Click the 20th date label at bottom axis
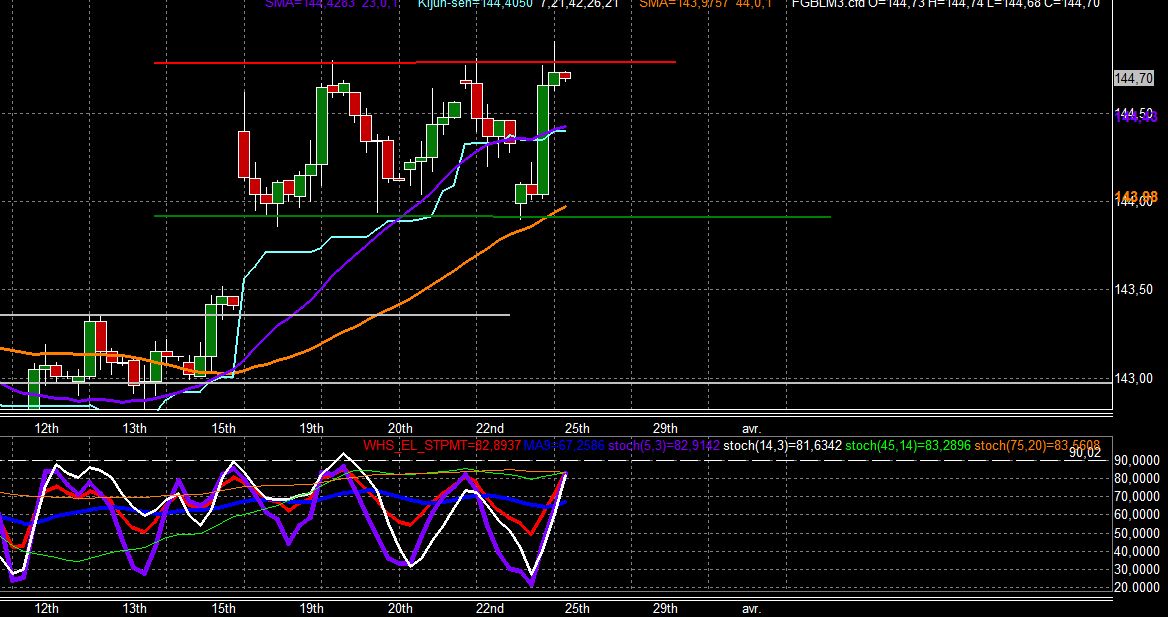Viewport: 1168px width, 617px height. point(400,608)
